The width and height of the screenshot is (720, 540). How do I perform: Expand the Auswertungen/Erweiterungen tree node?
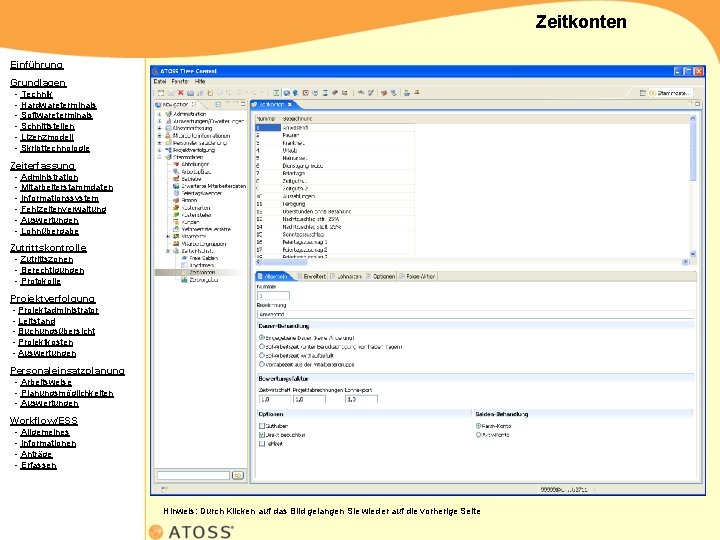coord(159,121)
